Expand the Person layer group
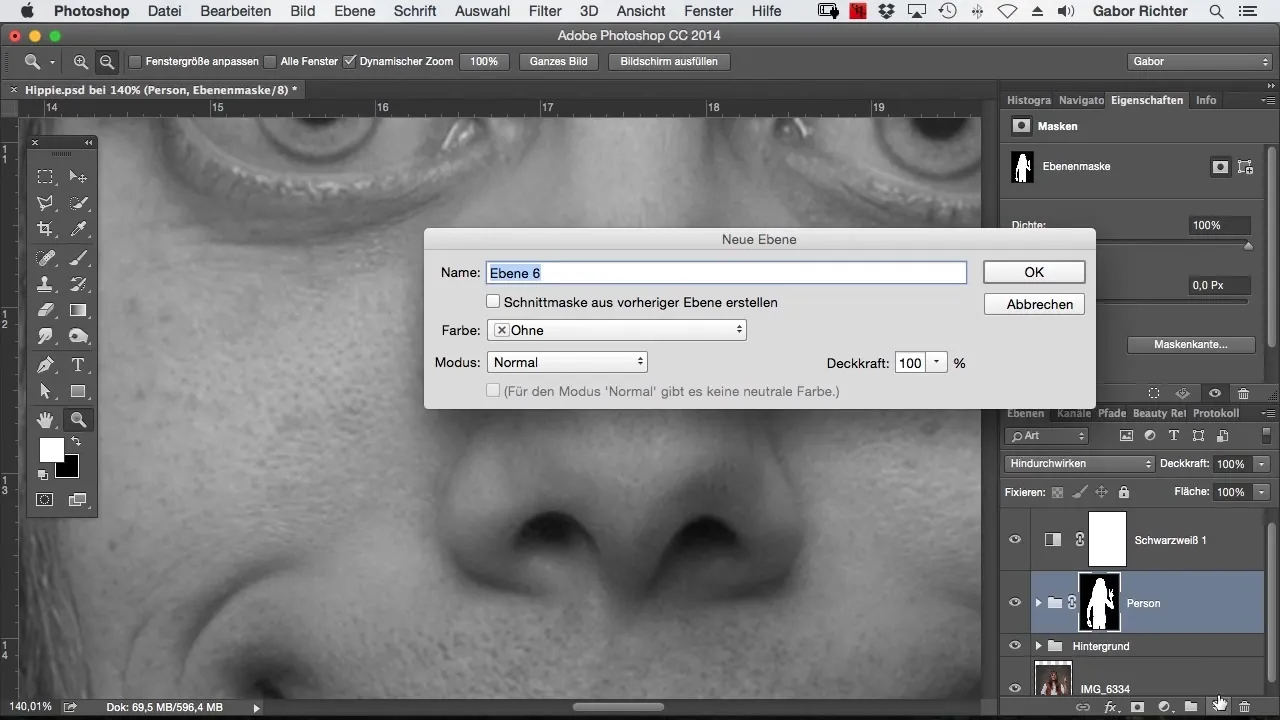Image resolution: width=1280 pixels, height=720 pixels. (x=1038, y=603)
